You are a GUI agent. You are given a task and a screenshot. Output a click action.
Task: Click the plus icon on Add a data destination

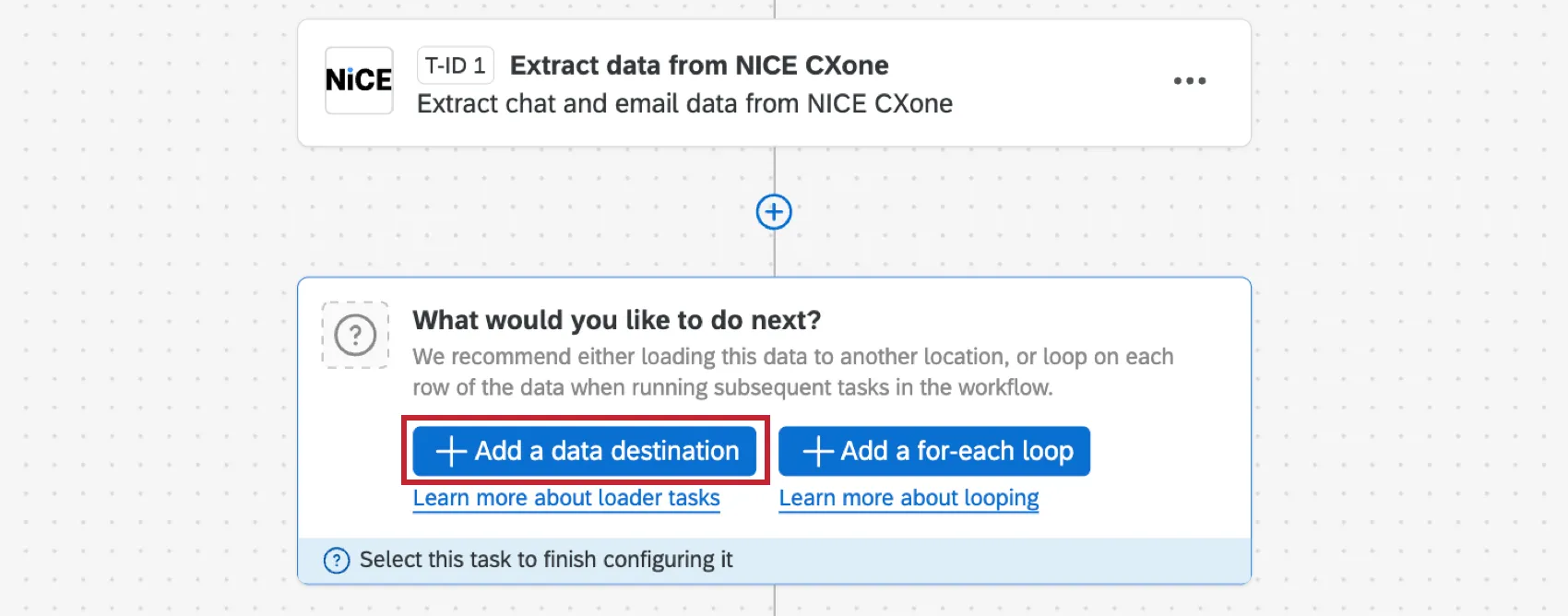(x=451, y=451)
